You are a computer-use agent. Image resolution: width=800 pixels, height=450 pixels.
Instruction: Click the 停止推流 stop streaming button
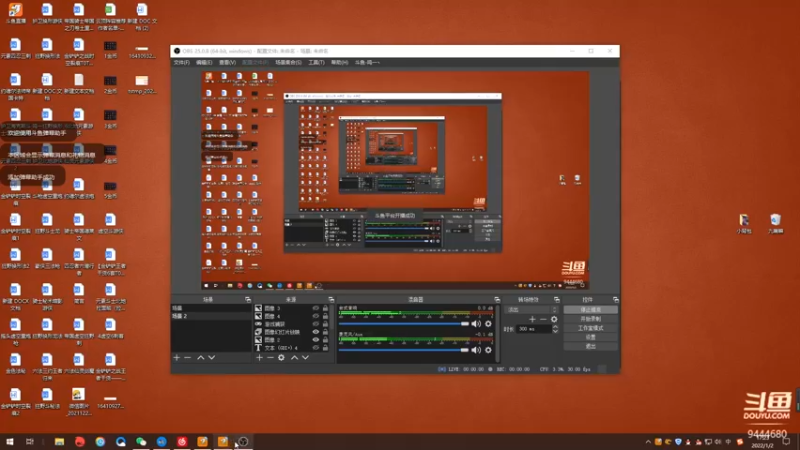tap(590, 310)
